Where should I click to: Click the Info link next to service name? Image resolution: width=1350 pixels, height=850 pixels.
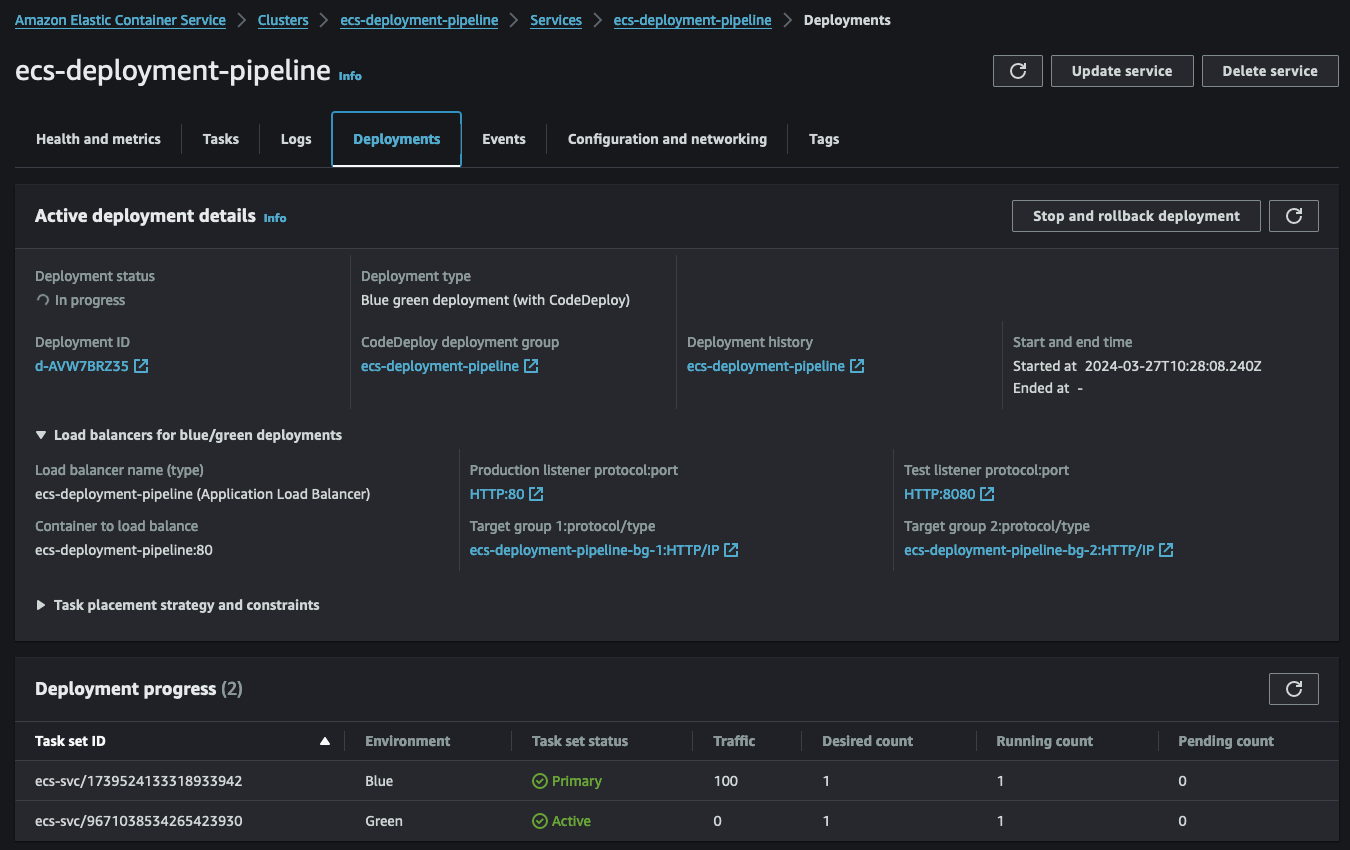pyautogui.click(x=350, y=76)
